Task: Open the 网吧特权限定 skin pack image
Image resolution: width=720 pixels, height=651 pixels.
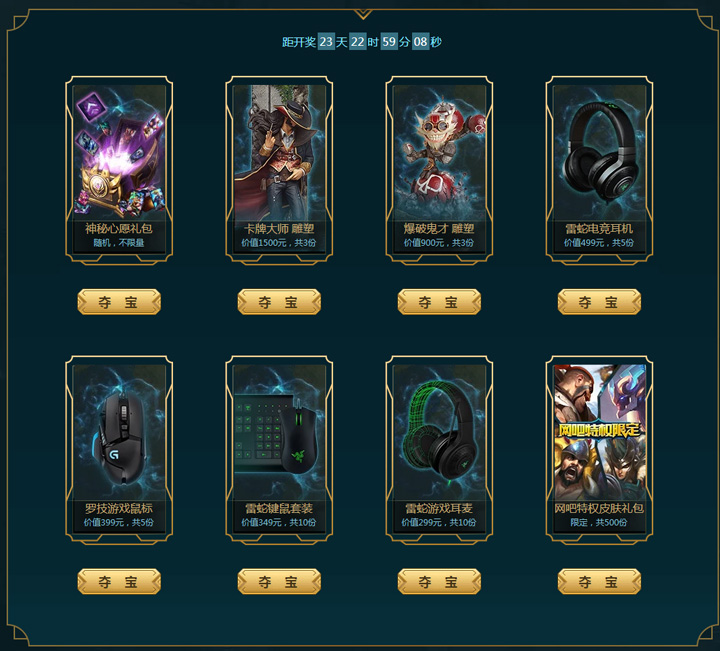Action: [599, 432]
